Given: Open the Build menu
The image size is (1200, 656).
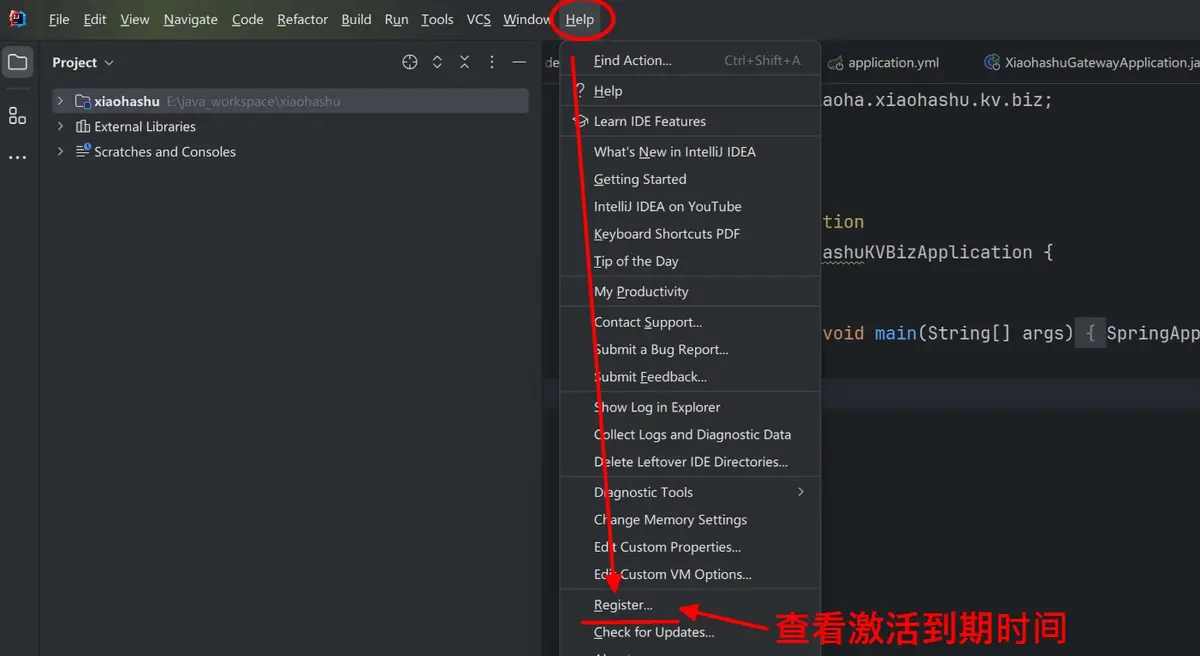Looking at the screenshot, I should tap(356, 19).
